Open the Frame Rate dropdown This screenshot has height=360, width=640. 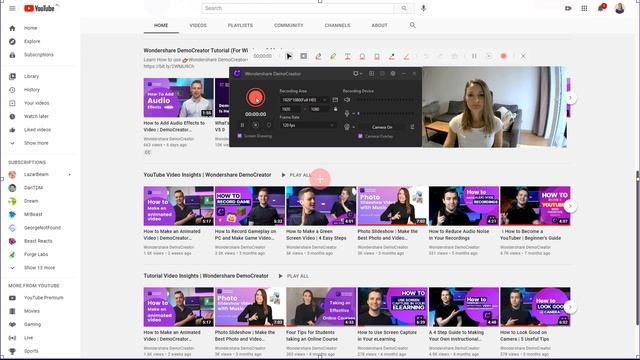tap(308, 125)
